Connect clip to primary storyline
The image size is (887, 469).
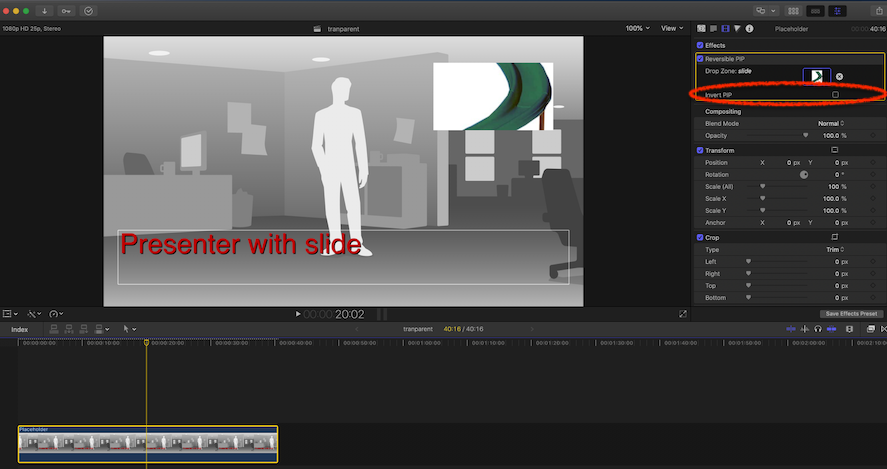pyautogui.click(x=54, y=329)
